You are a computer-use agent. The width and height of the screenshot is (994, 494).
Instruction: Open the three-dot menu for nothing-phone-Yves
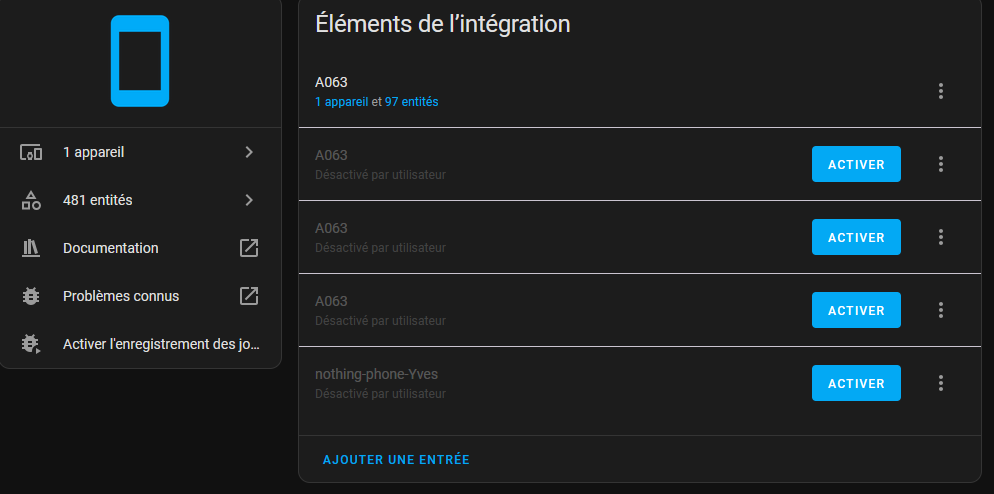pyautogui.click(x=941, y=383)
